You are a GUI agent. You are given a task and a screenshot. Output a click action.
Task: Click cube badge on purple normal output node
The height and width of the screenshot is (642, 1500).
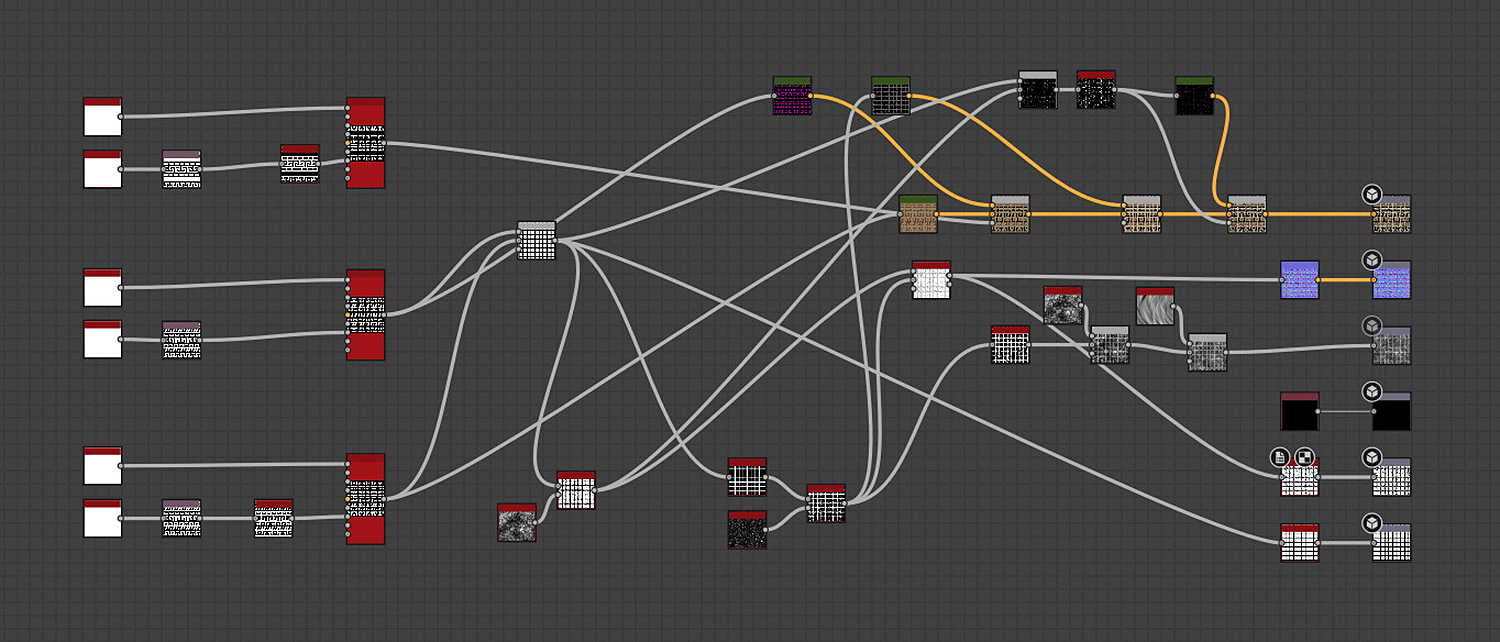[1372, 260]
